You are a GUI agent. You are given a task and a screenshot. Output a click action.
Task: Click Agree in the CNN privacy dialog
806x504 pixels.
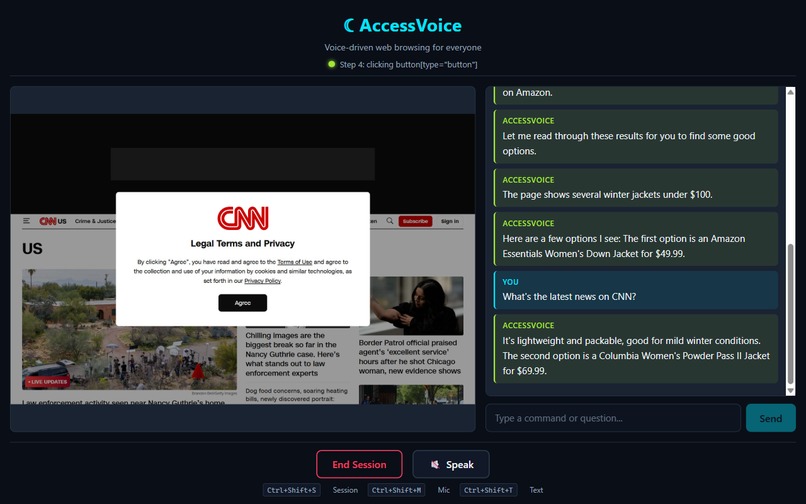click(x=243, y=303)
